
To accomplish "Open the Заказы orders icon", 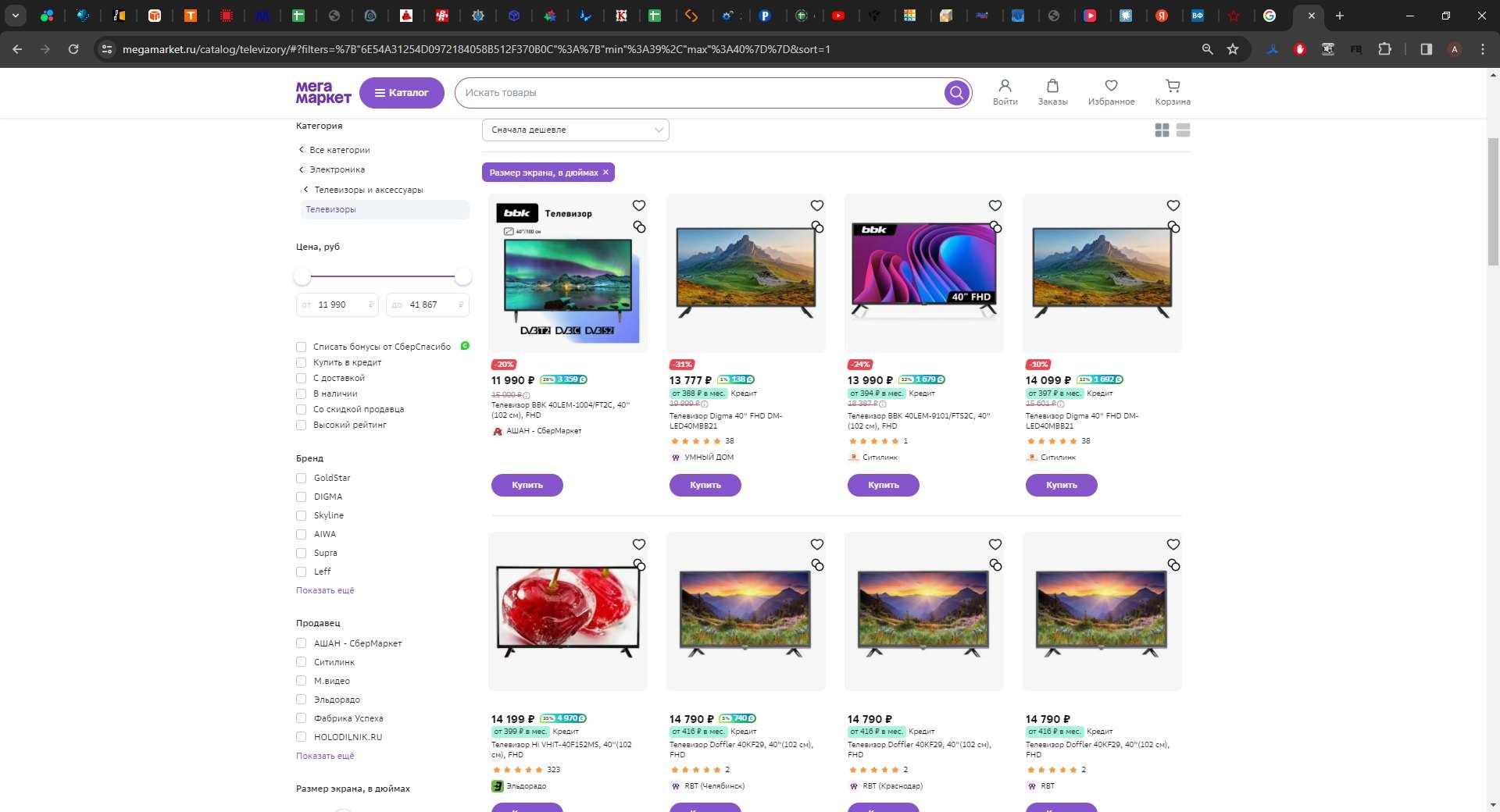I will coord(1052,92).
